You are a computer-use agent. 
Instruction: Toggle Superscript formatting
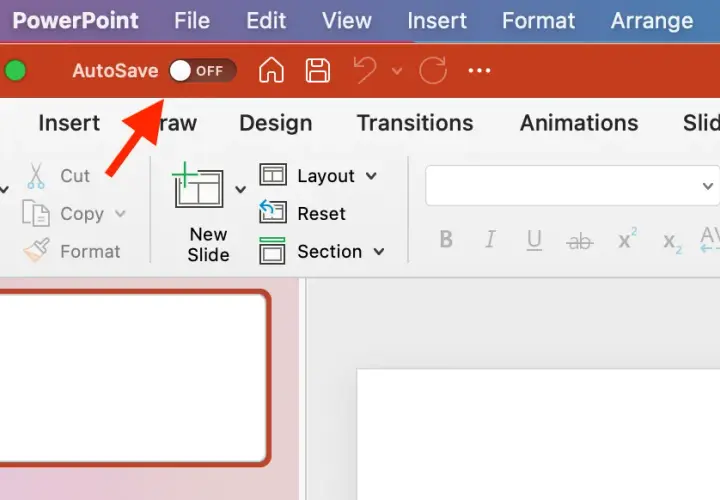point(627,238)
